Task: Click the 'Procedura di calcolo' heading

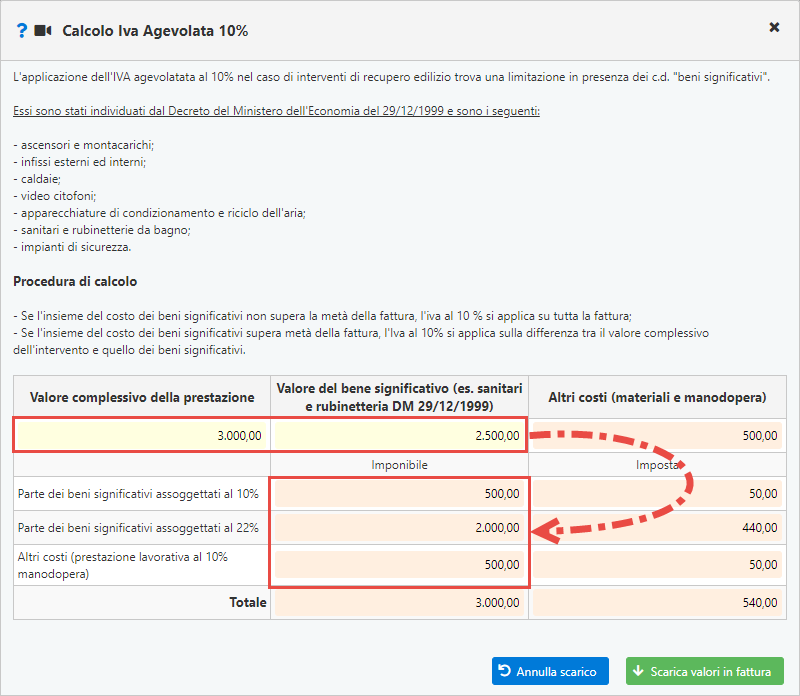Action: (75, 282)
